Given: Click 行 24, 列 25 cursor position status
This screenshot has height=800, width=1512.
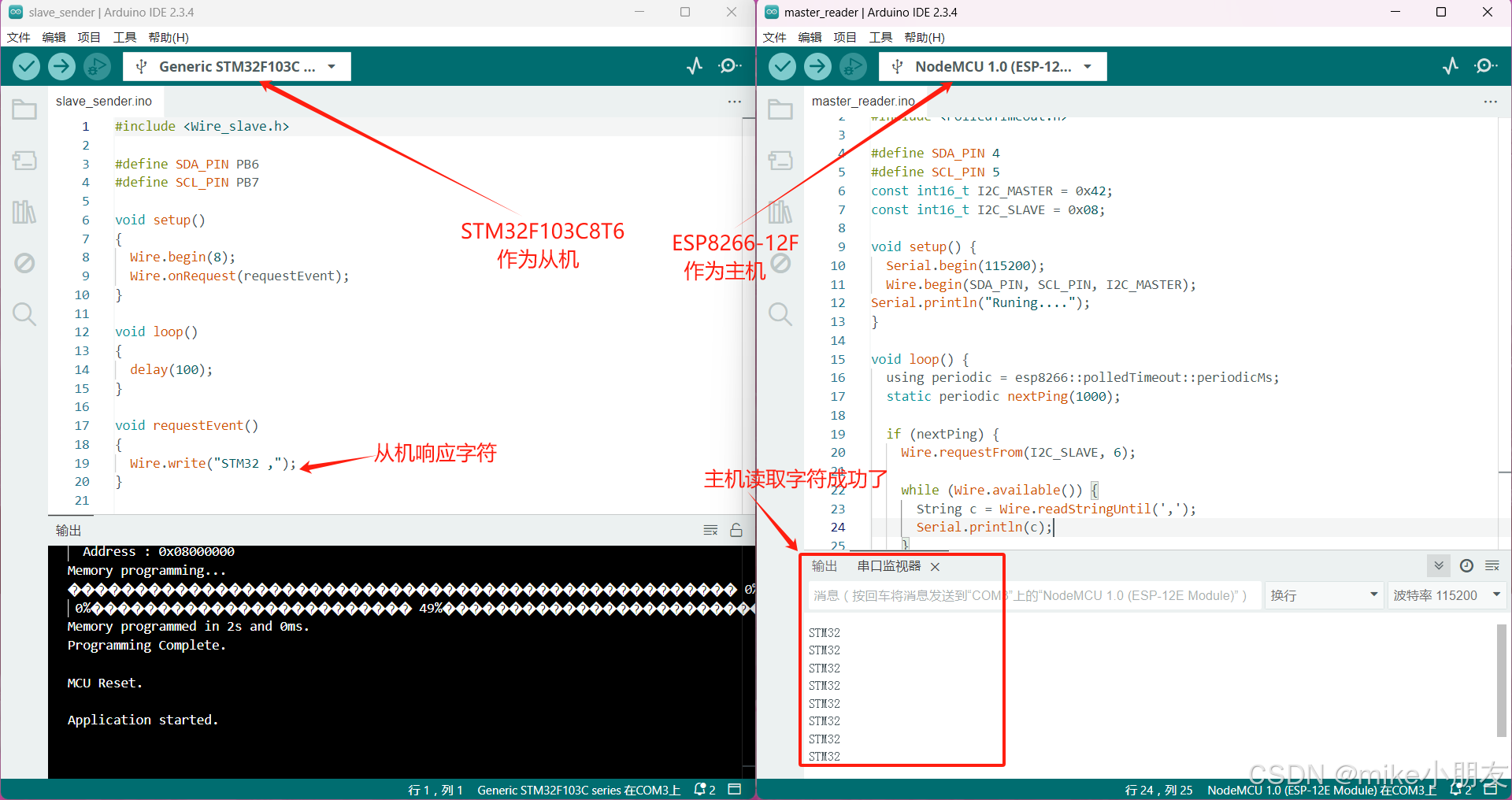Looking at the screenshot, I should (x=1158, y=790).
